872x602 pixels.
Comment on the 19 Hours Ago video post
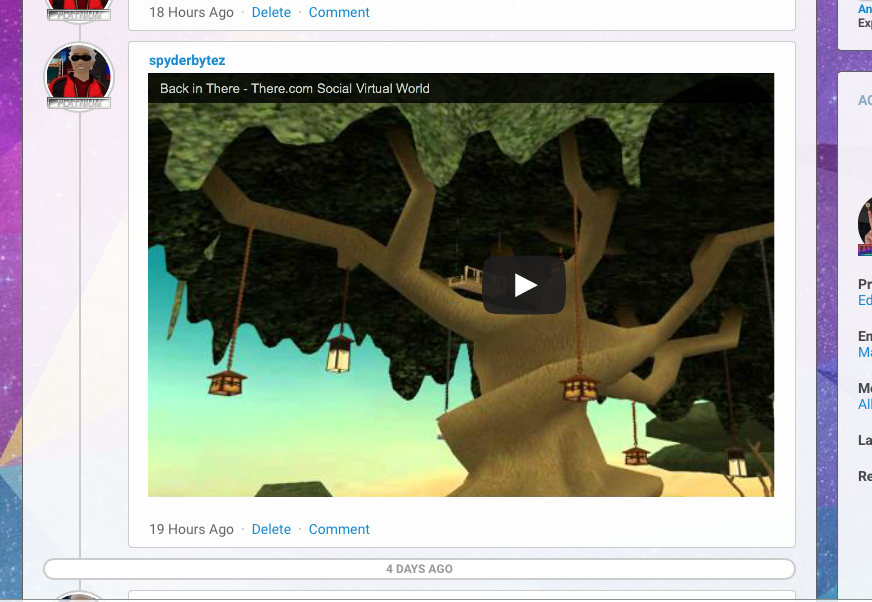(339, 530)
